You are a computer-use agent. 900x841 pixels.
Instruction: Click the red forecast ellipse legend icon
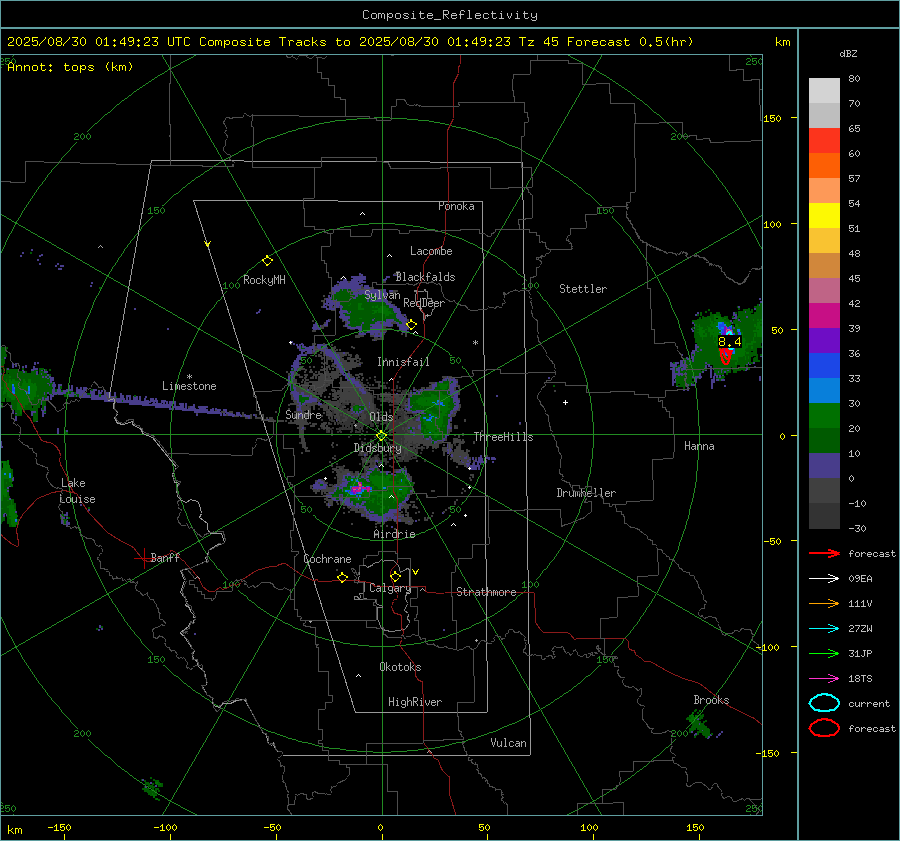(x=824, y=728)
